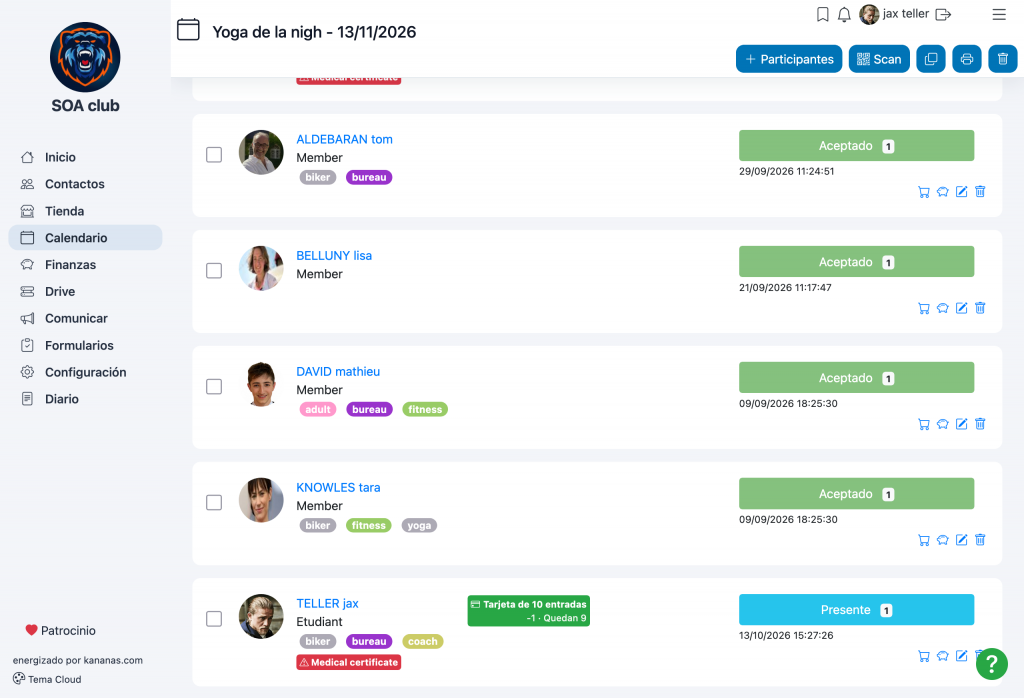Open the green help question mark
This screenshot has width=1024, height=698.
click(x=991, y=664)
